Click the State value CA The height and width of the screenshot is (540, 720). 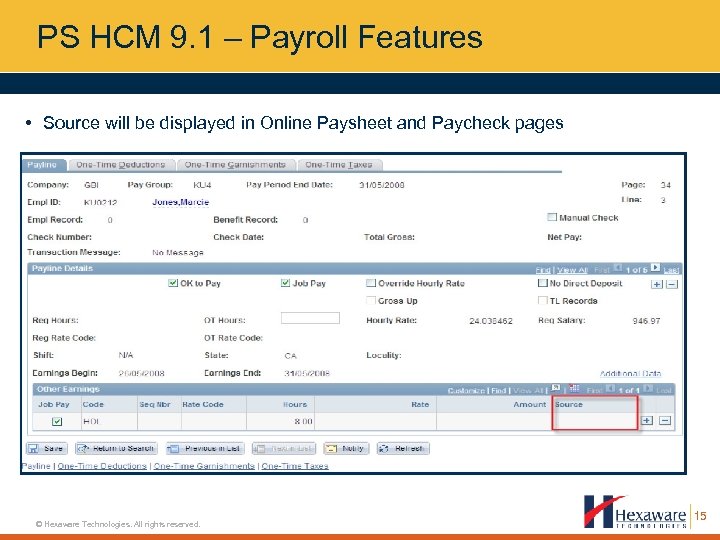tap(290, 356)
